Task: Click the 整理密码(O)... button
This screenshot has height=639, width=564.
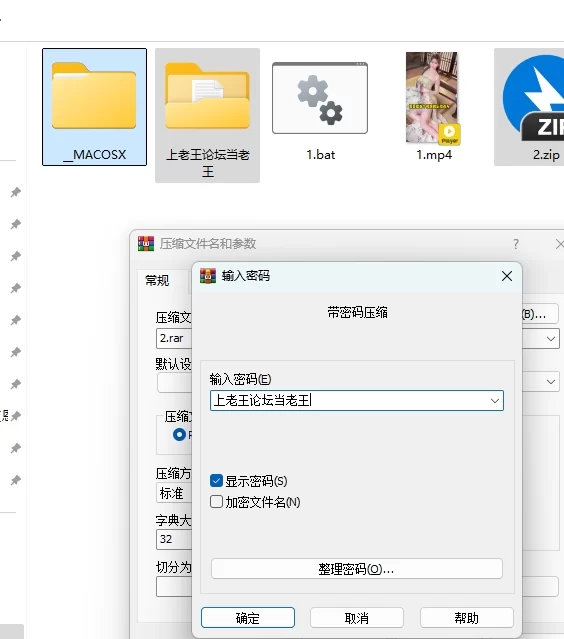Action: tap(357, 568)
